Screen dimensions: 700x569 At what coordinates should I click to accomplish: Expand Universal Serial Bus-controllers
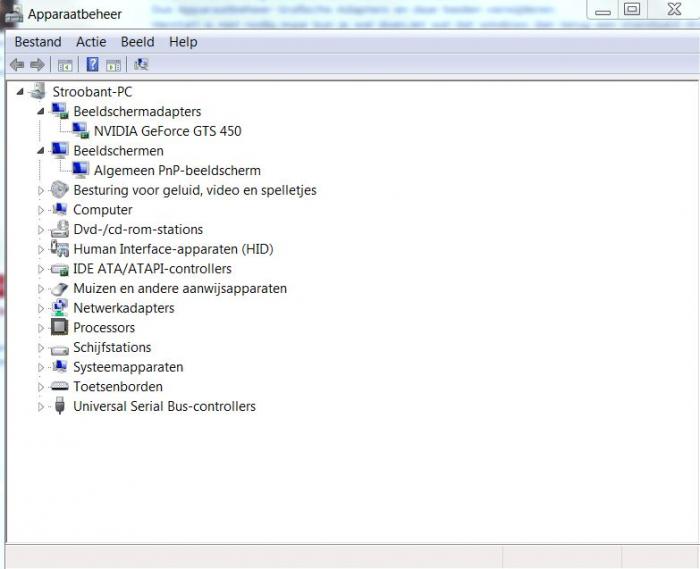pyautogui.click(x=41, y=407)
